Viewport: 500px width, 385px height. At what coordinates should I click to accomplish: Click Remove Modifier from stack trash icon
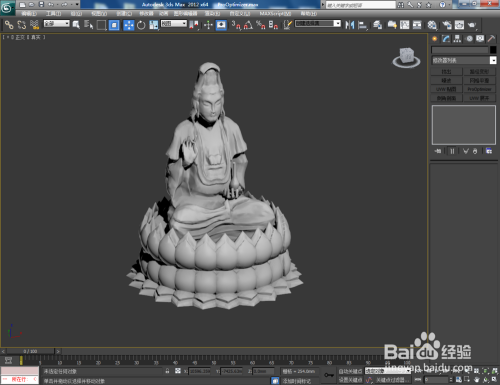[475, 151]
